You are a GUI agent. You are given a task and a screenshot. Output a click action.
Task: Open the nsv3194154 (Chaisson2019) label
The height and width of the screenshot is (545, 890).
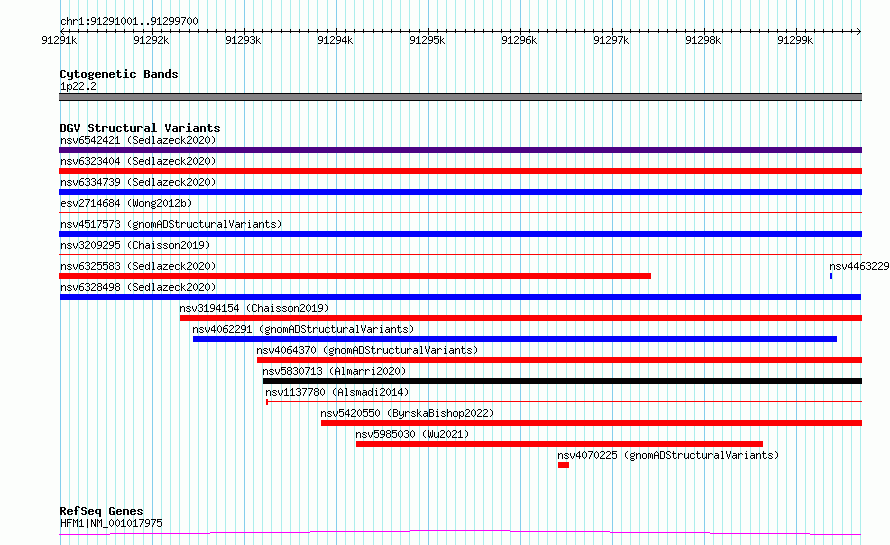(x=254, y=308)
